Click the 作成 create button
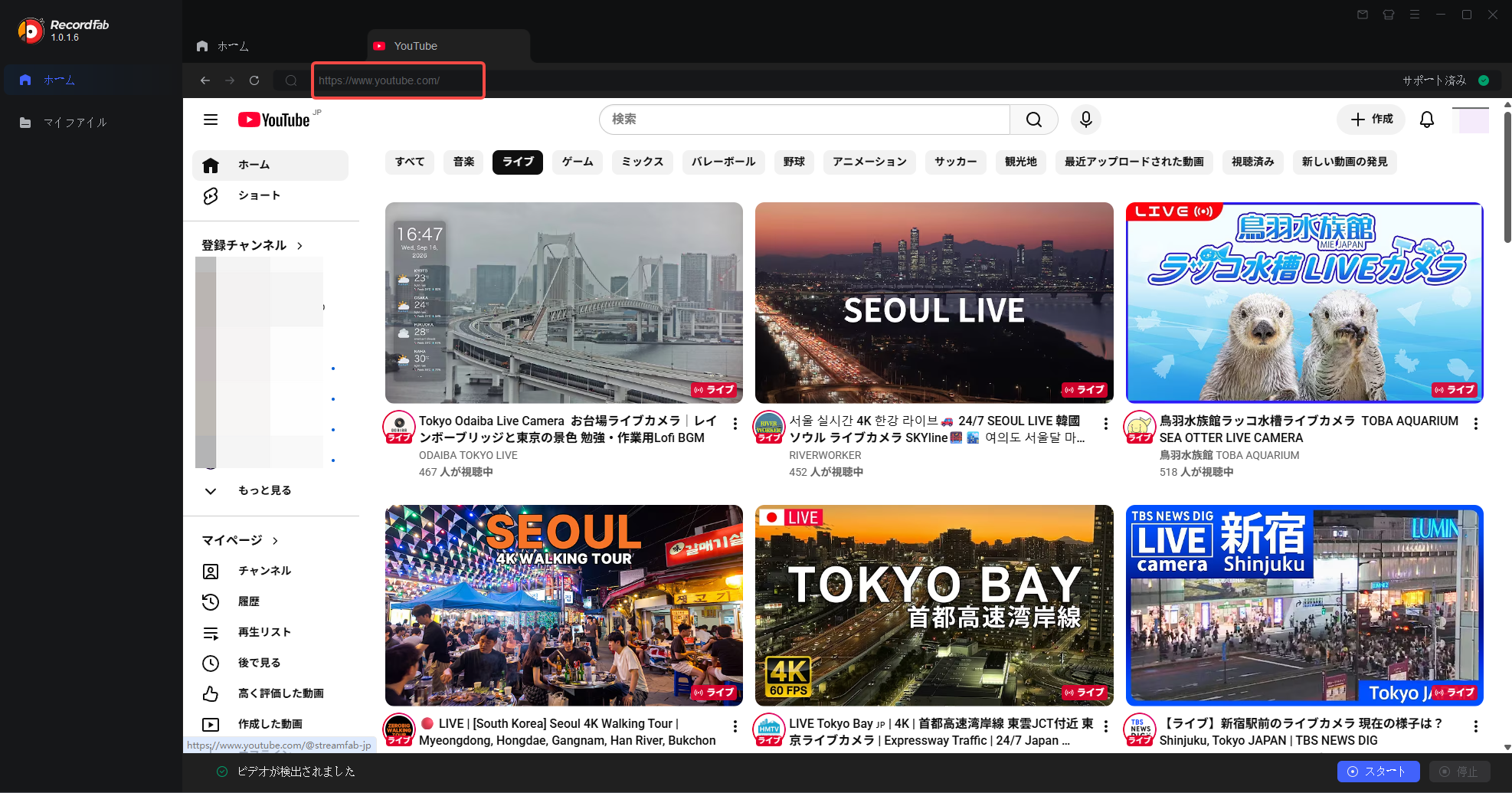Screen dimensions: 1512x793 (x=1371, y=120)
